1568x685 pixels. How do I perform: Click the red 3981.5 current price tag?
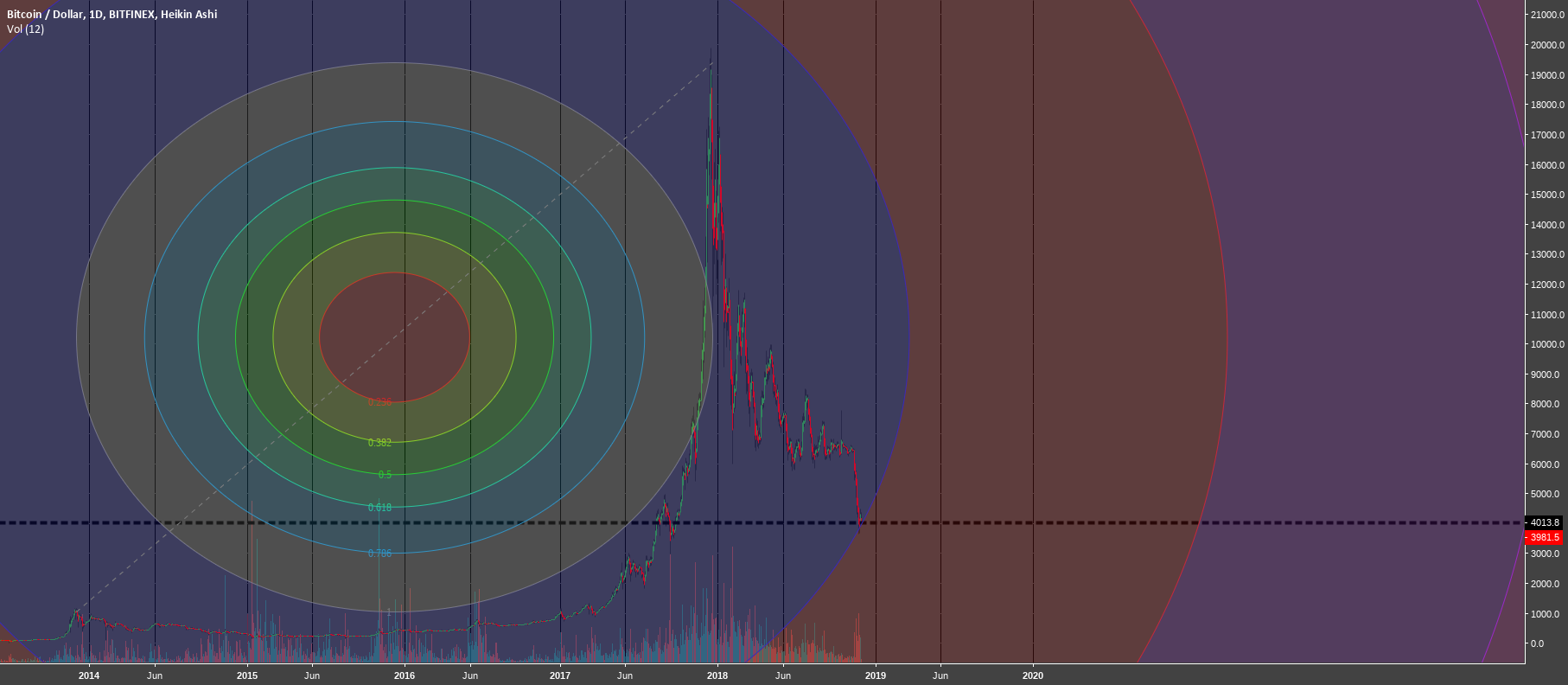click(1544, 537)
